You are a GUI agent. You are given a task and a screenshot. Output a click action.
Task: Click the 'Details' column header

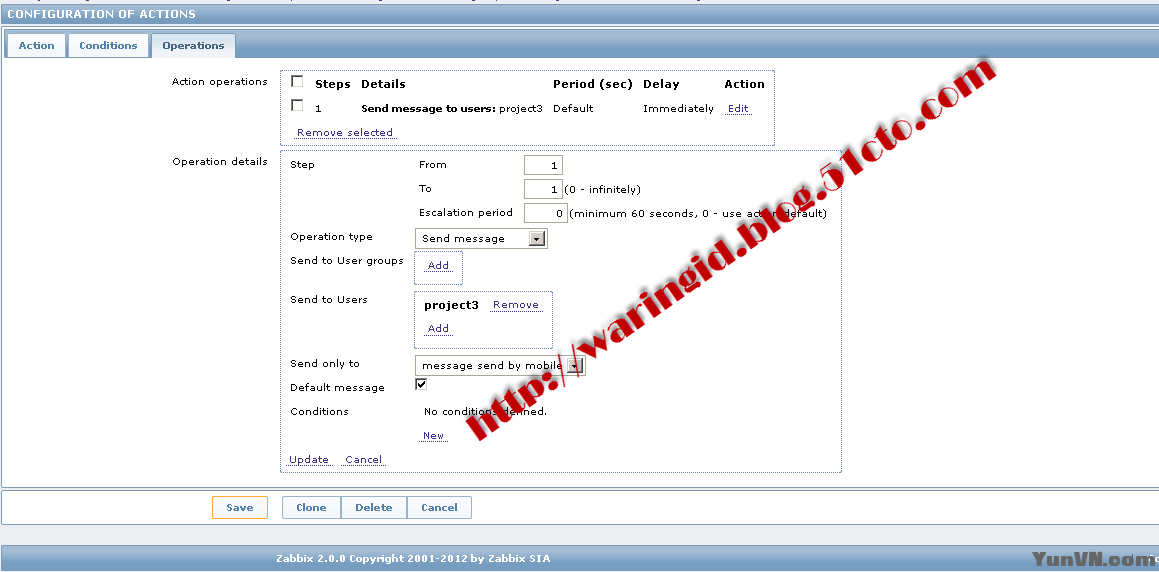point(383,84)
